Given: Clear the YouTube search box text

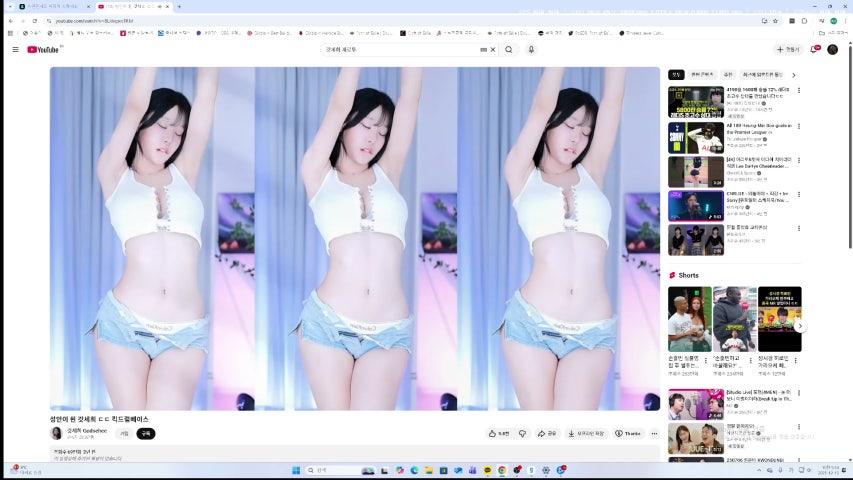Looking at the screenshot, I should (x=493, y=50).
